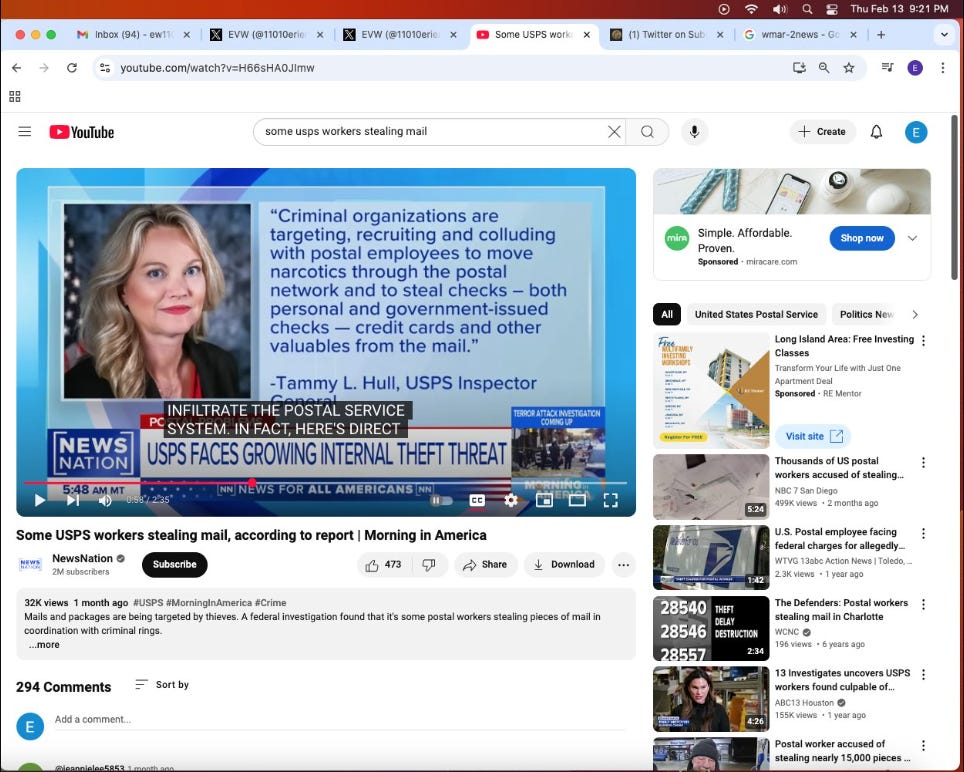This screenshot has width=964, height=772.
Task: Expand Mira ad chevron
Action: [912, 238]
